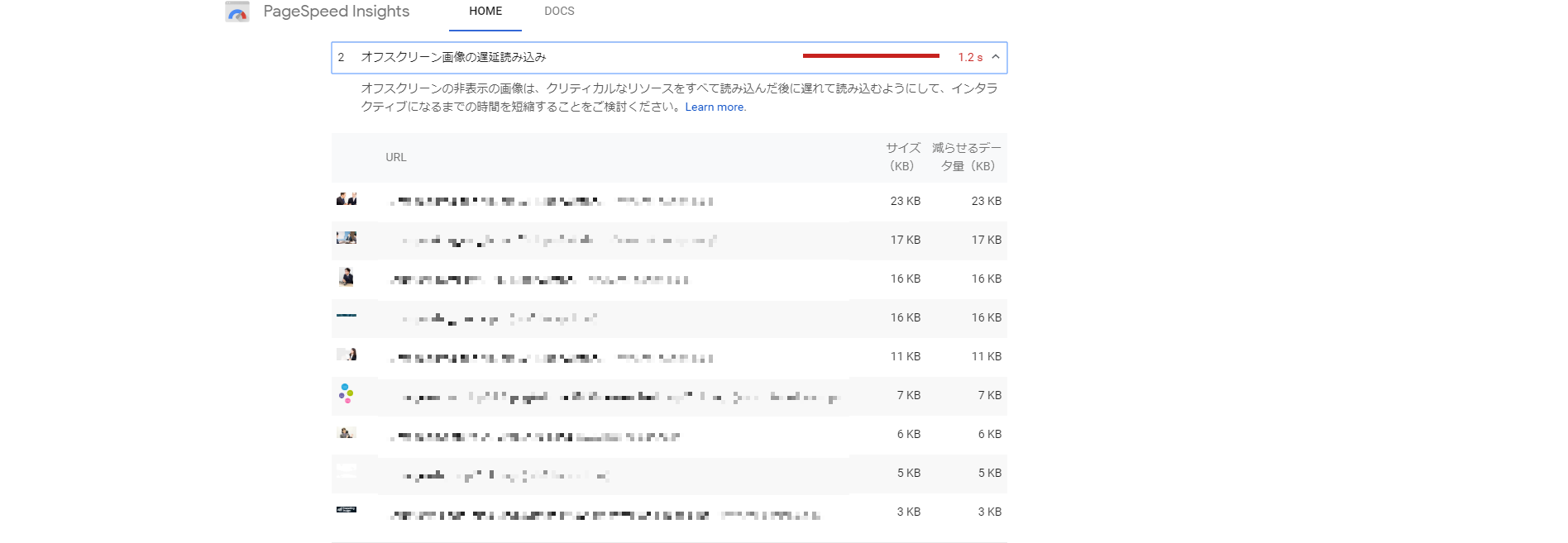
Task: Switch to the HOME tab
Action: click(485, 12)
